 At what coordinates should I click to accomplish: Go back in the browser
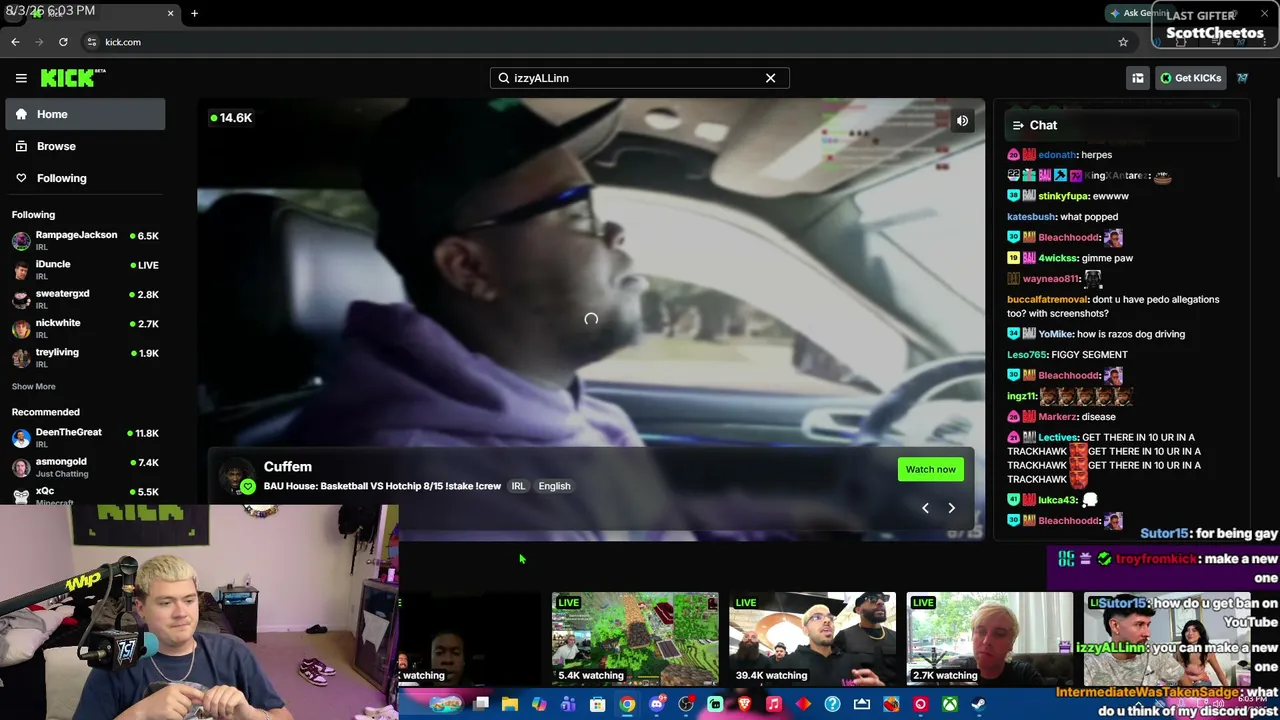[15, 42]
